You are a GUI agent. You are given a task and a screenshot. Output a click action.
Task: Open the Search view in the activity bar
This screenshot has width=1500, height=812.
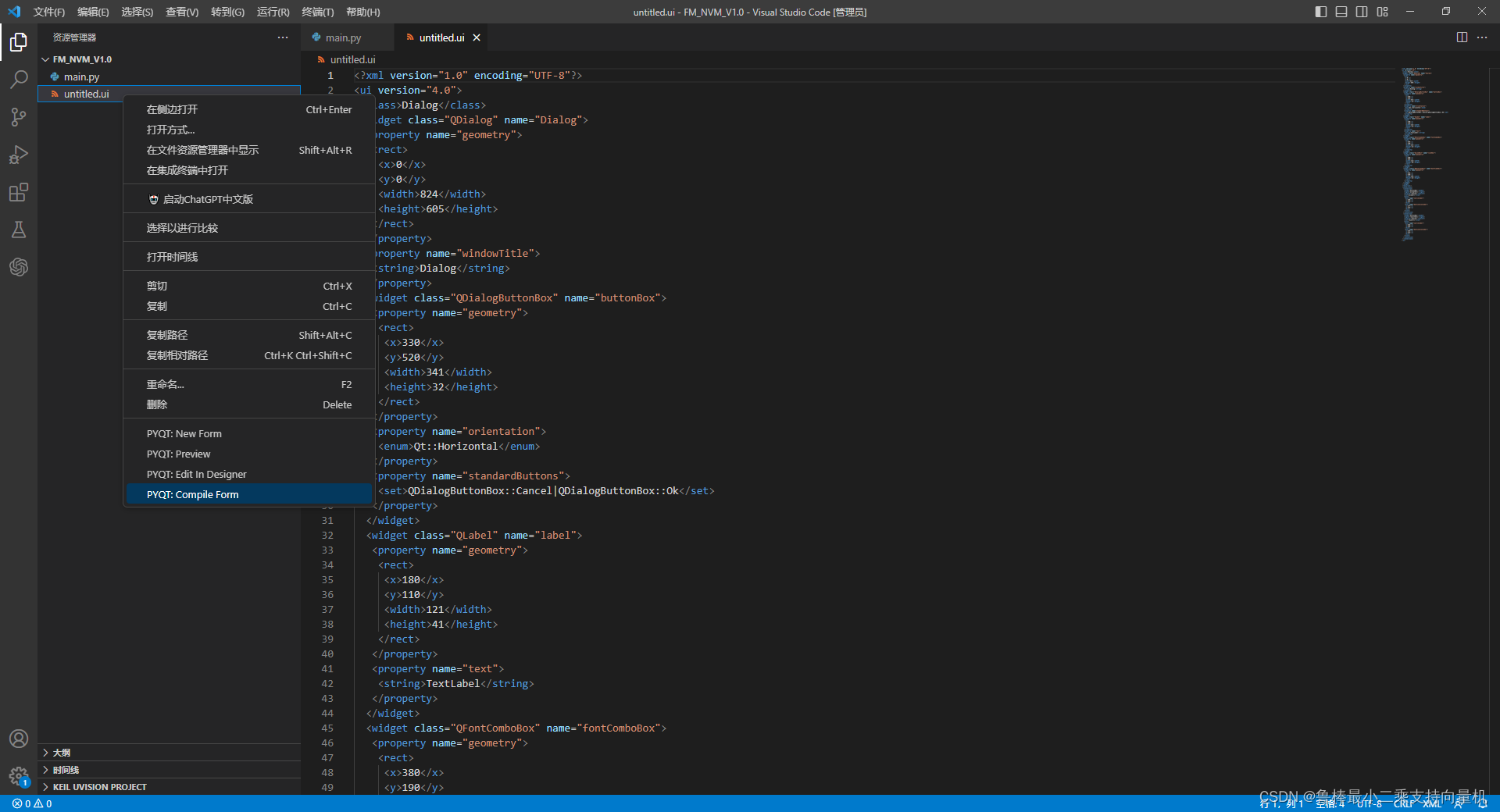click(19, 80)
